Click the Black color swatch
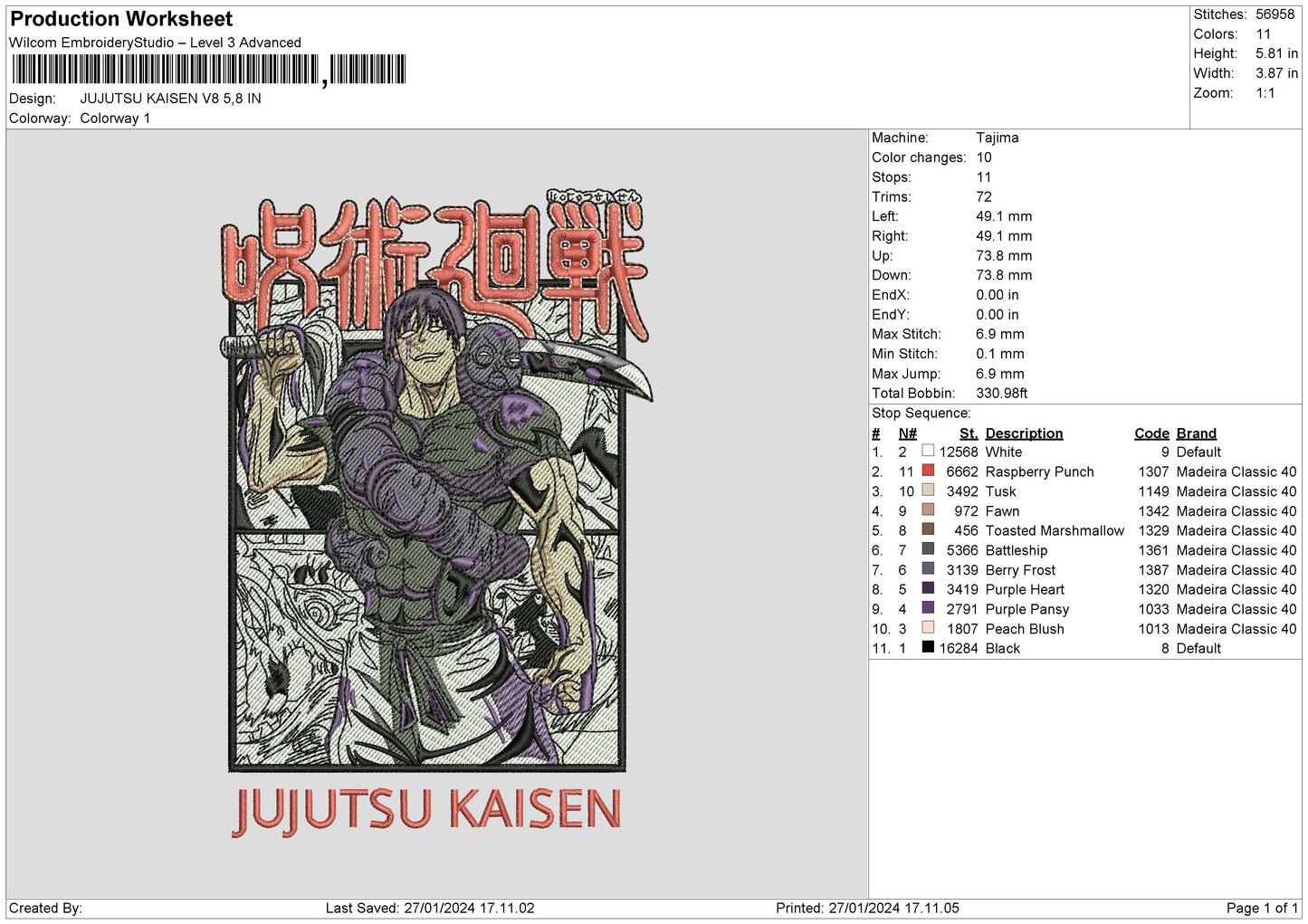This screenshot has height=924, width=1308. 928,647
